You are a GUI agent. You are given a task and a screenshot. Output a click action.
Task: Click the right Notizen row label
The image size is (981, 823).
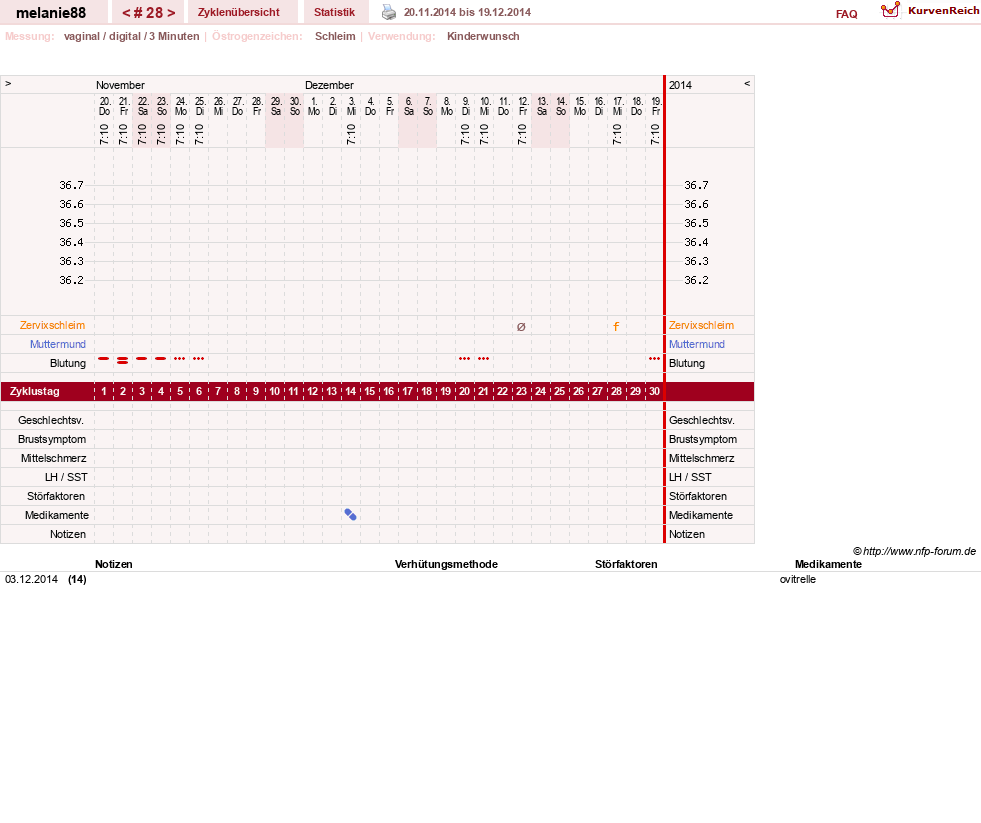point(687,534)
